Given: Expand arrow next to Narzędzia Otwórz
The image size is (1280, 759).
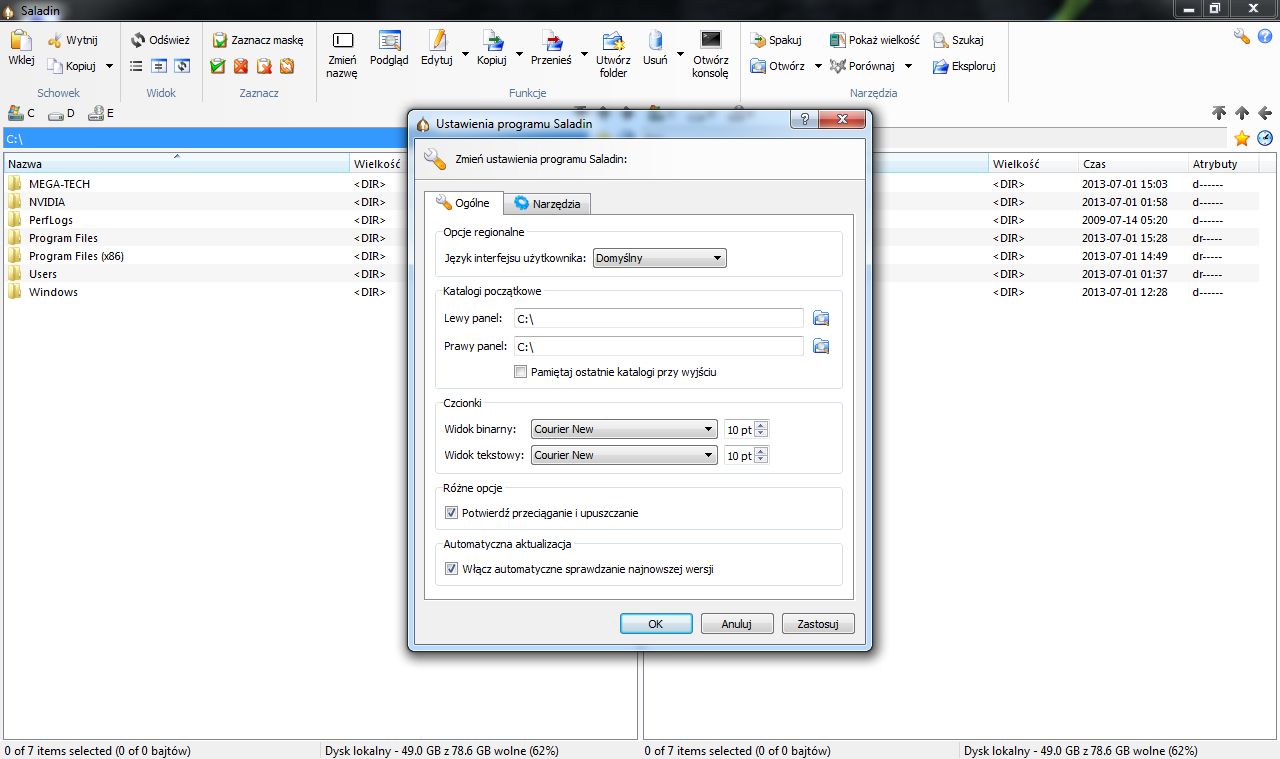Looking at the screenshot, I should 818,66.
